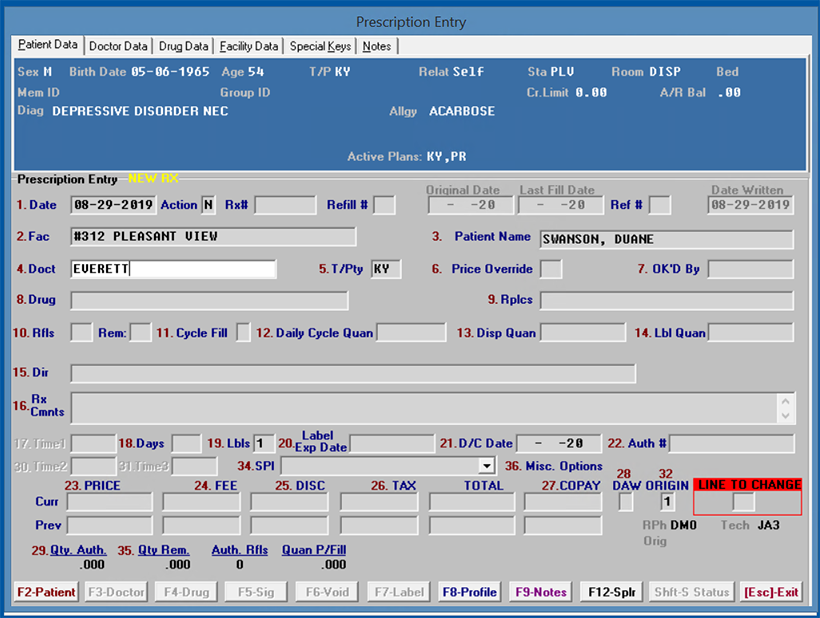Toggle the Cycle Fill checkbox
820x618 pixels.
pos(243,333)
